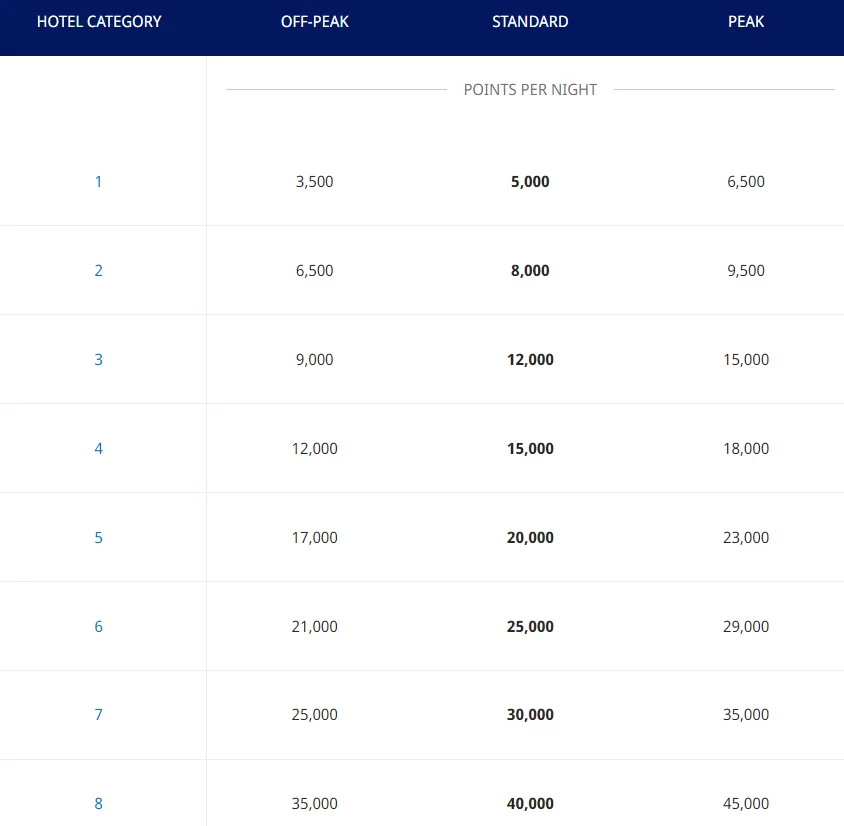The image size is (844, 826).
Task: Select the 20,000 standard points cell
Action: pyautogui.click(x=530, y=537)
